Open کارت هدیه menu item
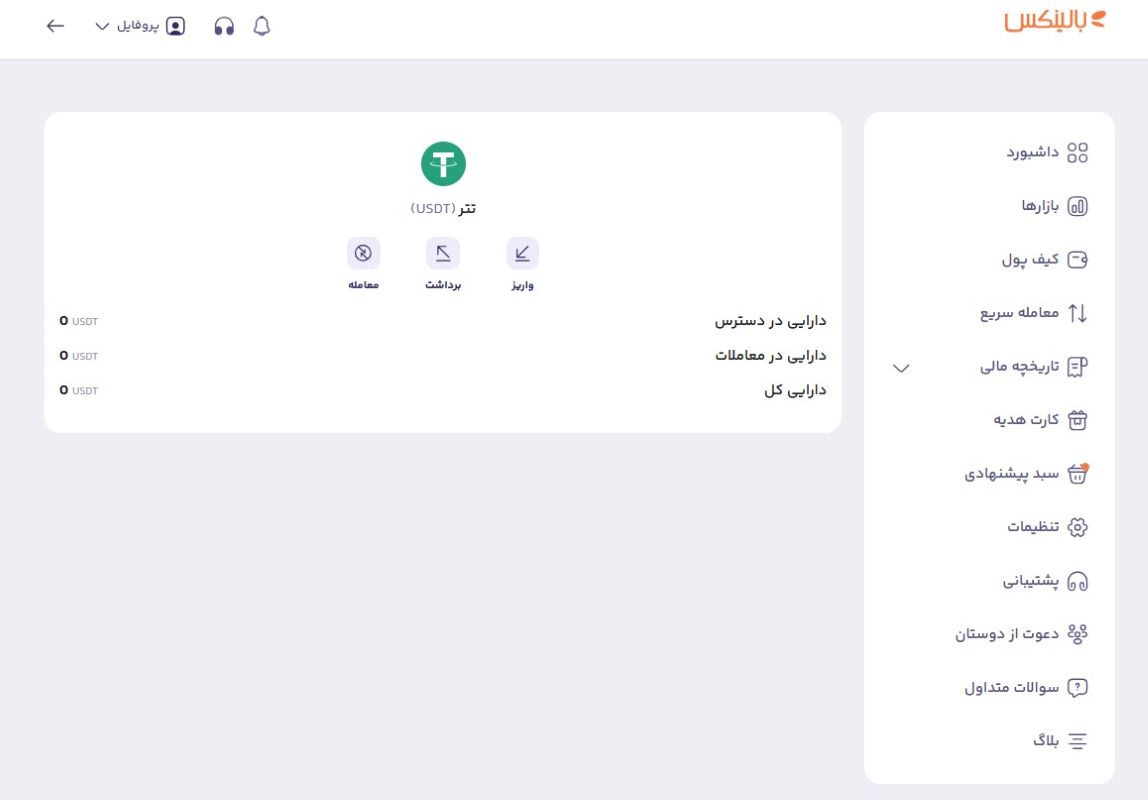 [x=1026, y=420]
